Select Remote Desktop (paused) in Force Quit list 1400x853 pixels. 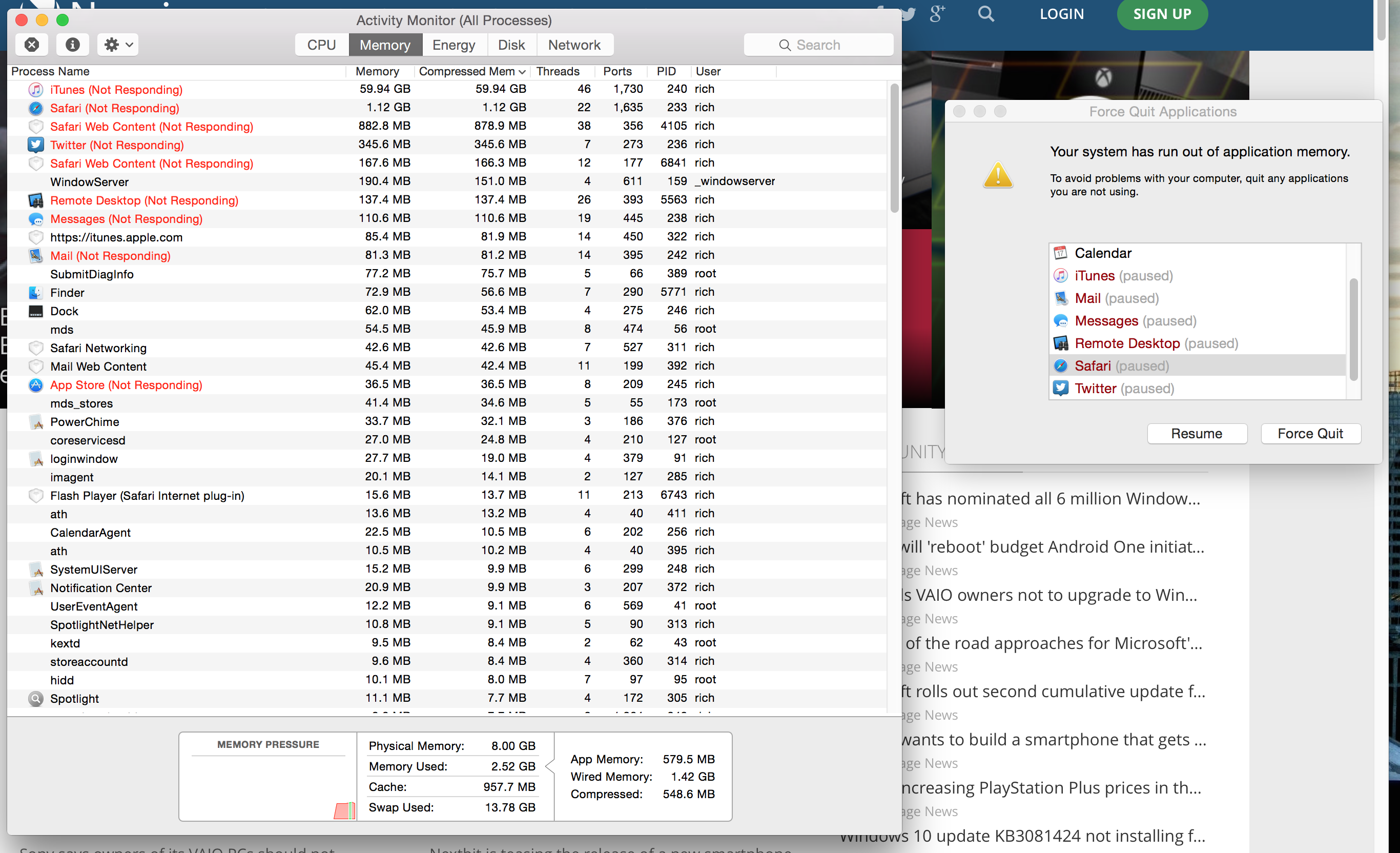tap(1197, 343)
